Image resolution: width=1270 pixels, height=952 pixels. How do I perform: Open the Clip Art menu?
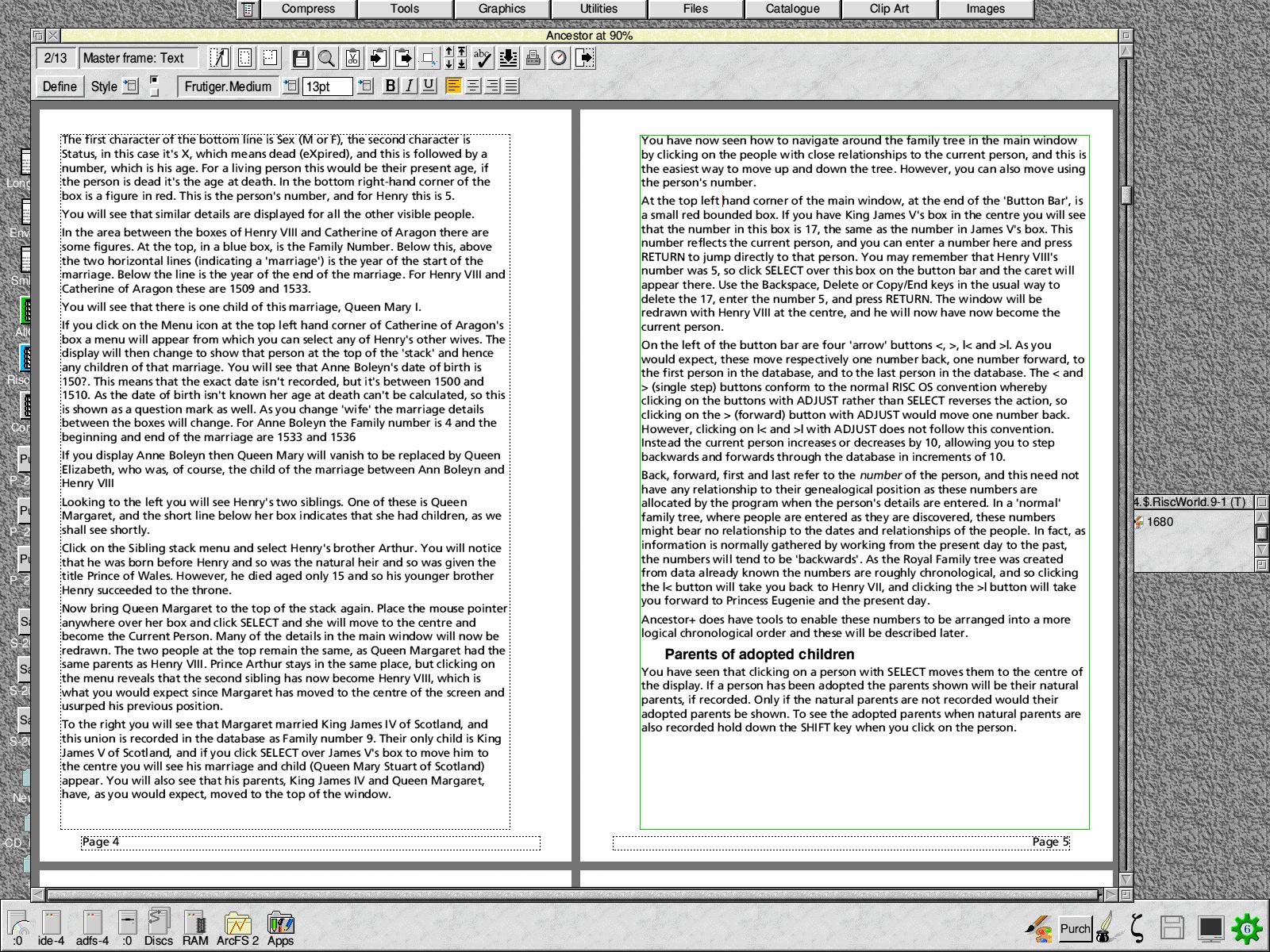point(889,9)
